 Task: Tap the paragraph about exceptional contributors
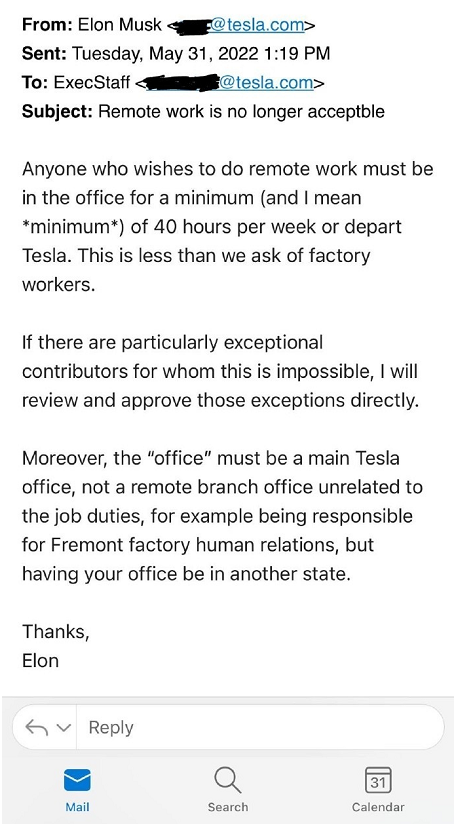(220, 371)
